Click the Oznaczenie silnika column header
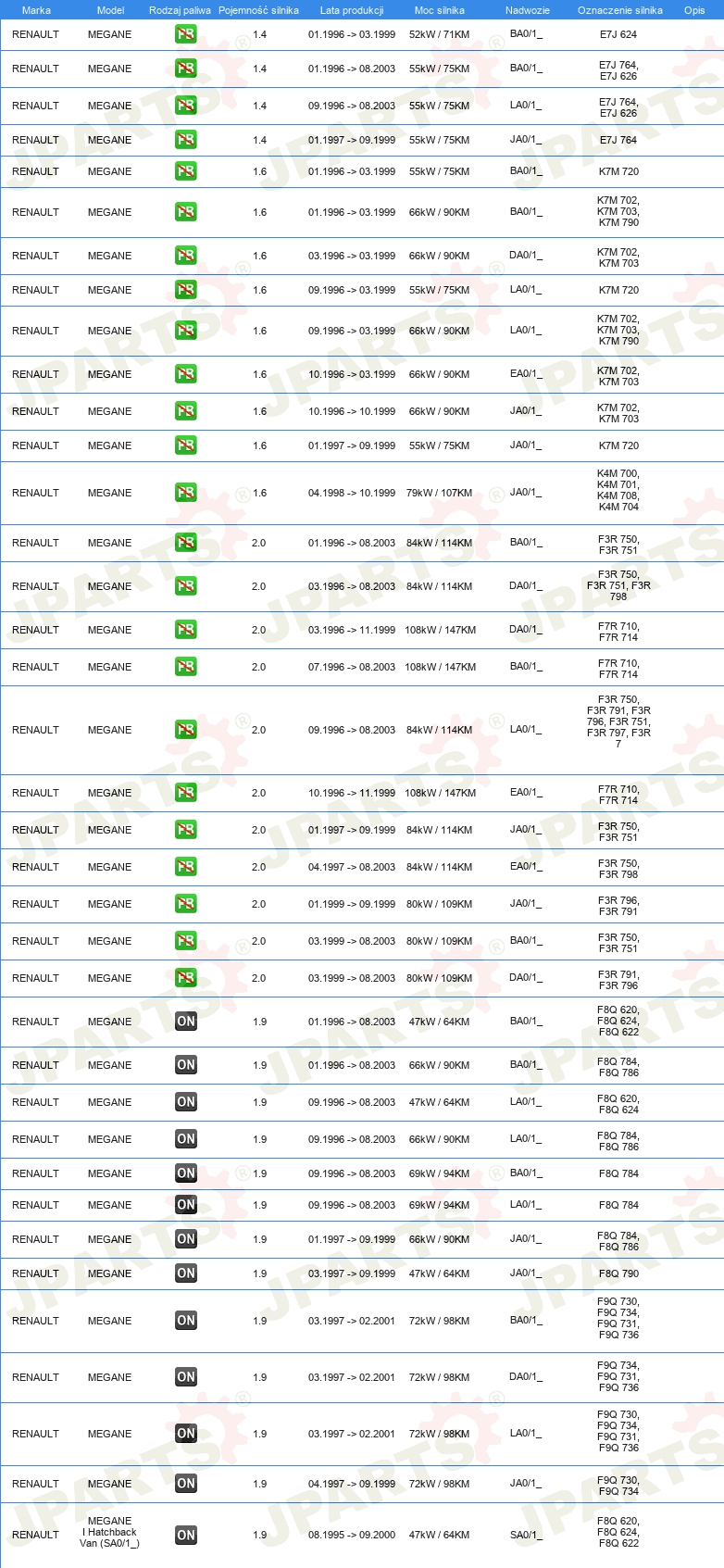The height and width of the screenshot is (1568, 724). pyautogui.click(x=620, y=10)
